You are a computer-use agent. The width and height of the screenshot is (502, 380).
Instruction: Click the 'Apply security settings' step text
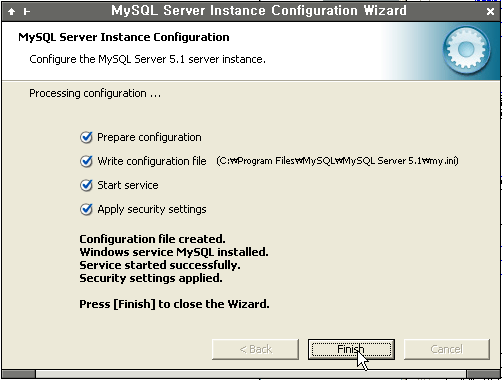point(152,209)
